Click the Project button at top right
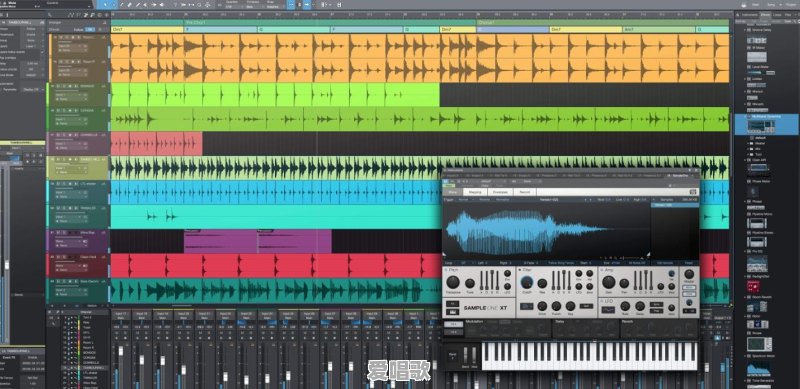Screen dimensions: 800x389 [x=790, y=5]
